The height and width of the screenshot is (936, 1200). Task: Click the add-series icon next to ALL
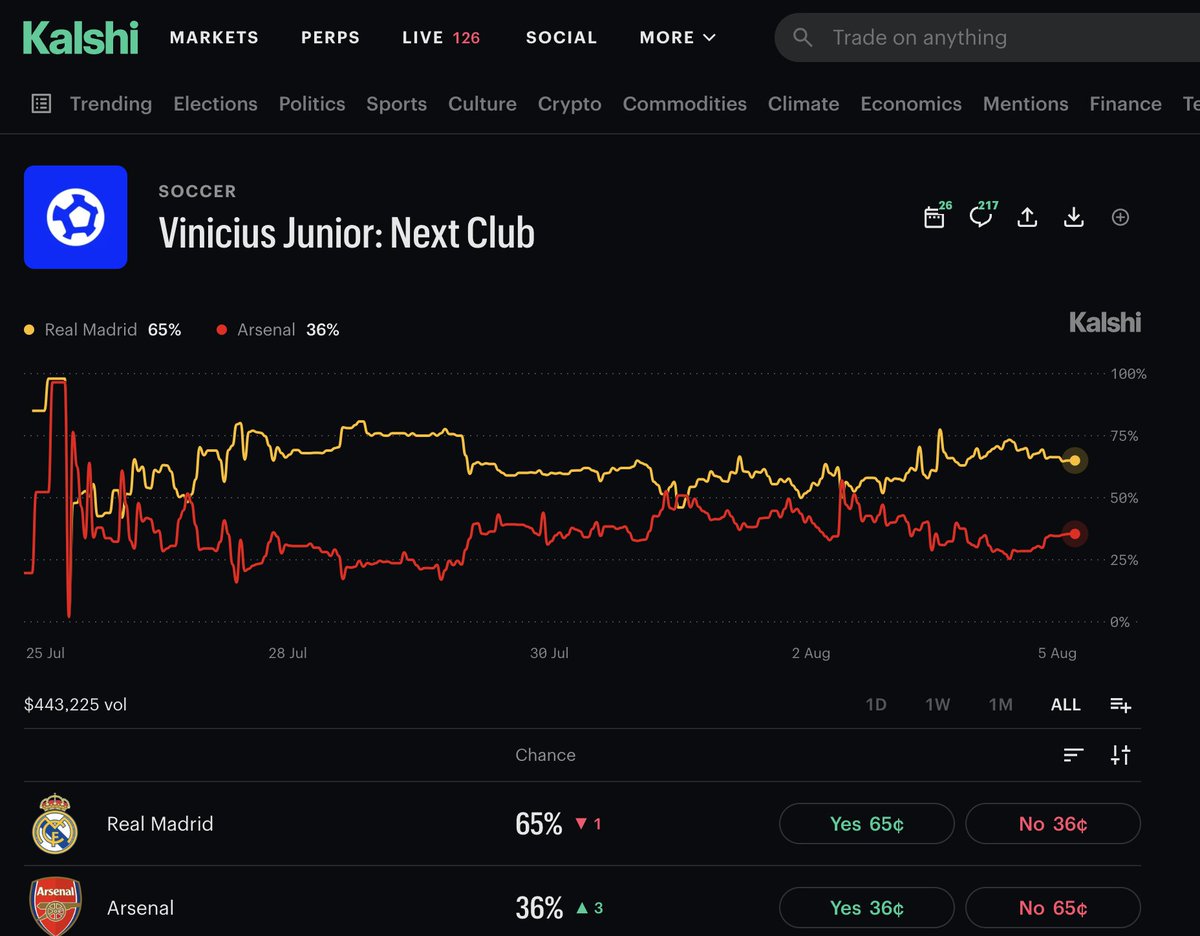pos(1121,705)
